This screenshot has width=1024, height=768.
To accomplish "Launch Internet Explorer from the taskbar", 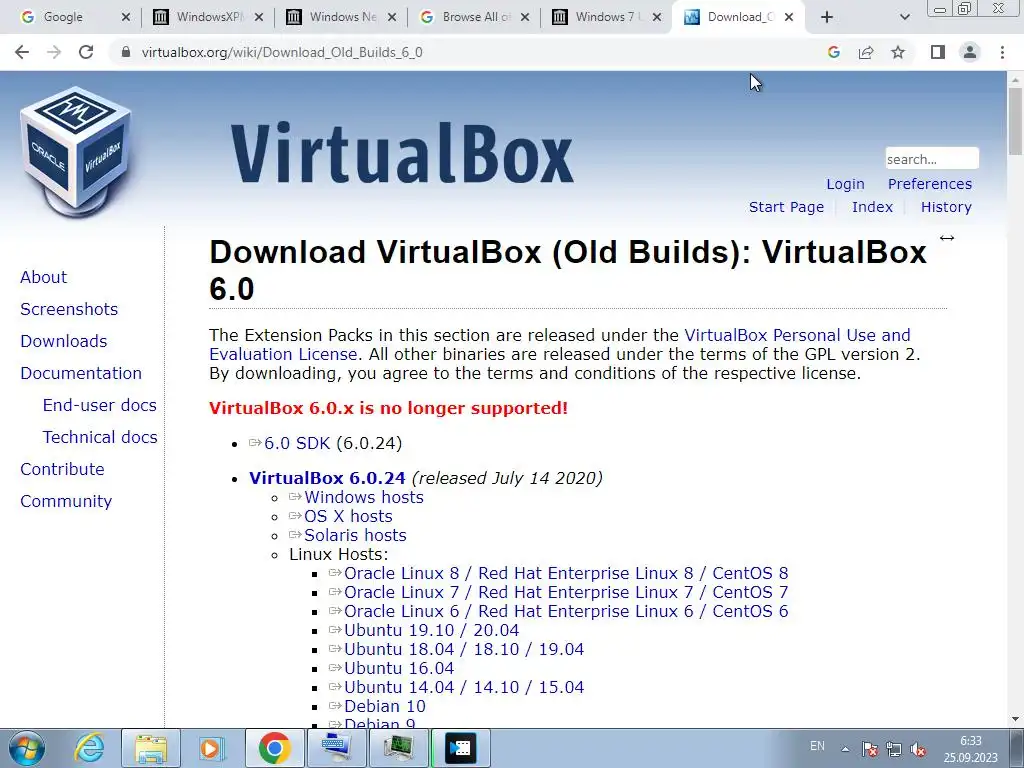I will 88,748.
